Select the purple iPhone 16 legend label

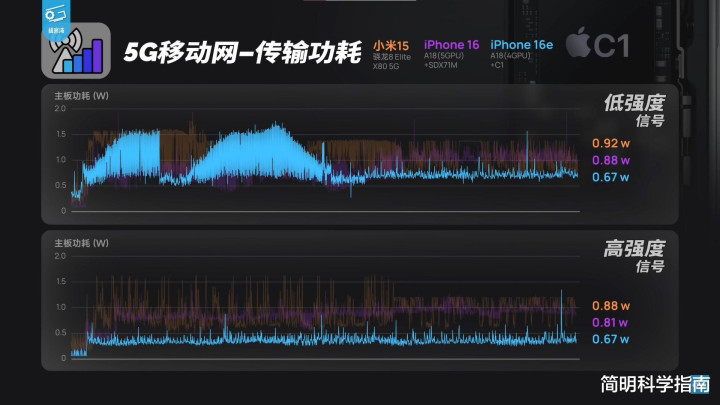tap(451, 45)
